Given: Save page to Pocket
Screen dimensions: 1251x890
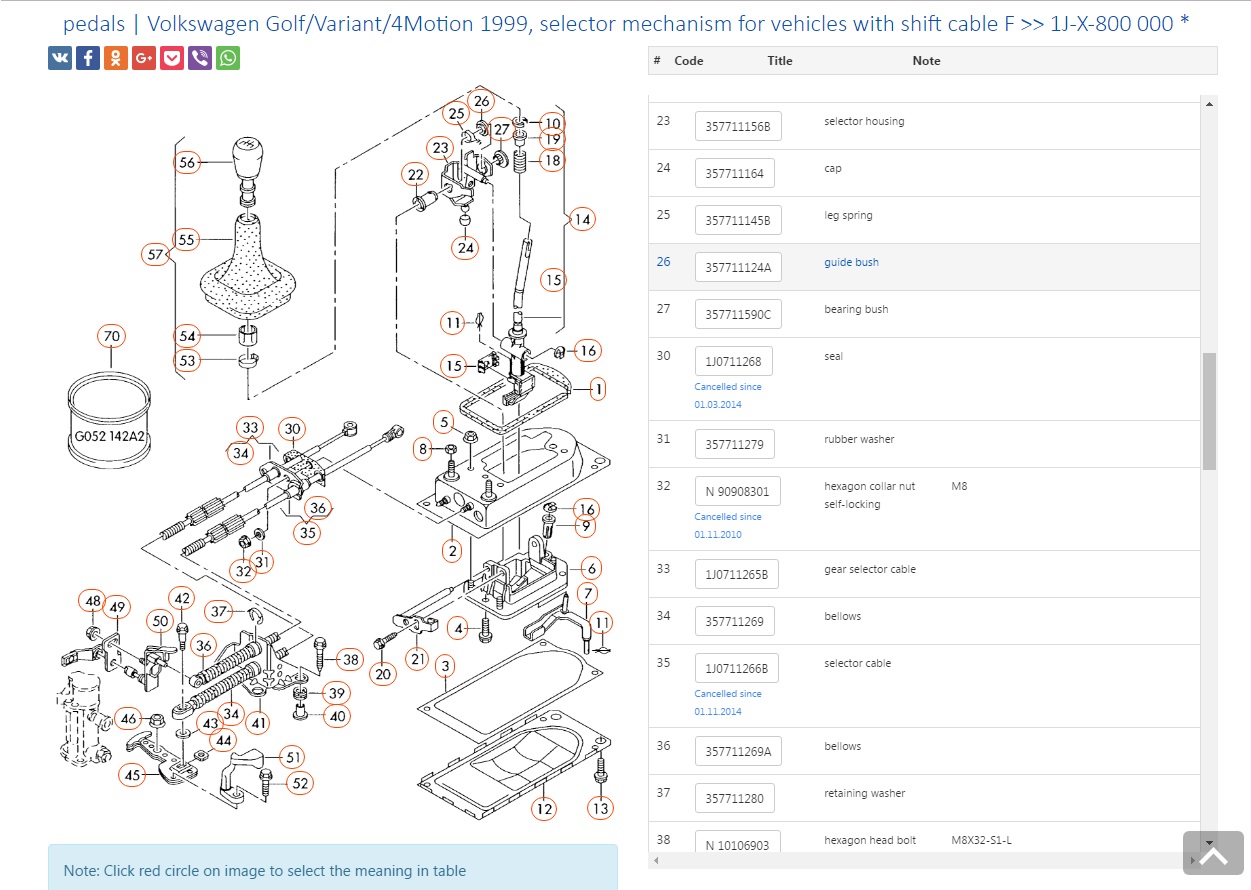Looking at the screenshot, I should tap(172, 58).
